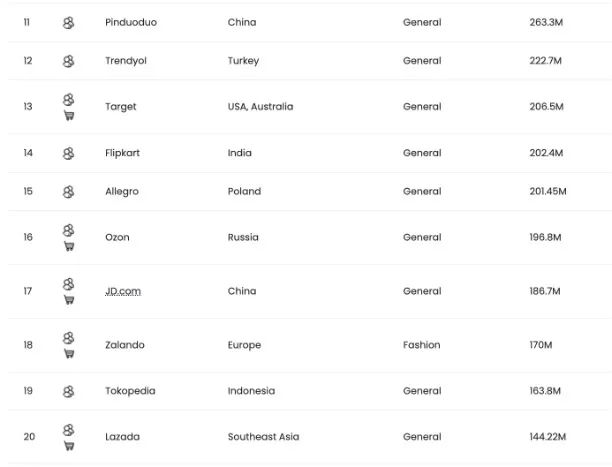Click the shopping cart icon beside Target
This screenshot has height=467, width=612.
point(69,116)
